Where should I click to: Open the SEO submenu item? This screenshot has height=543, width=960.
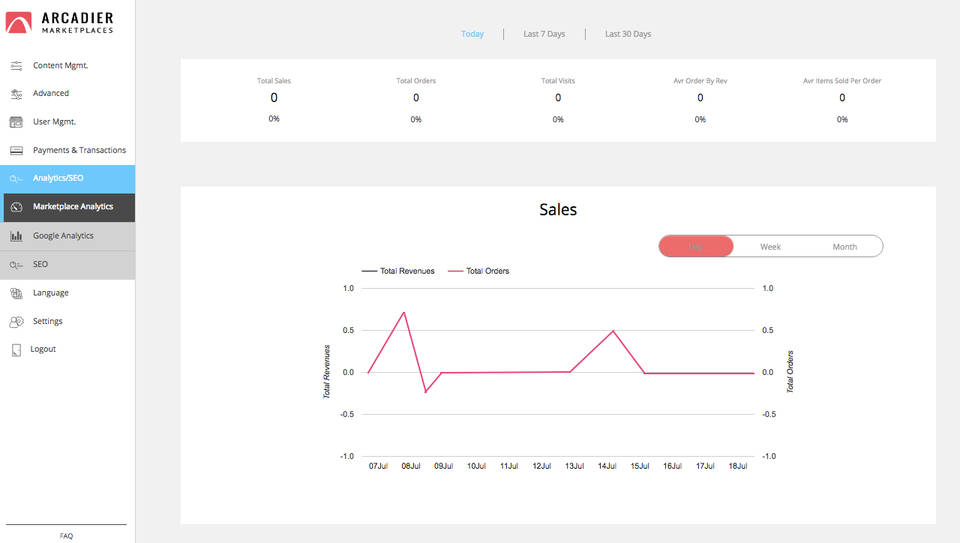(40, 264)
